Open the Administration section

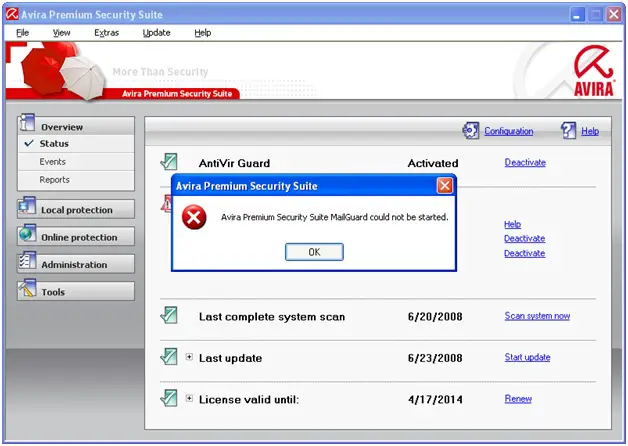point(76,264)
